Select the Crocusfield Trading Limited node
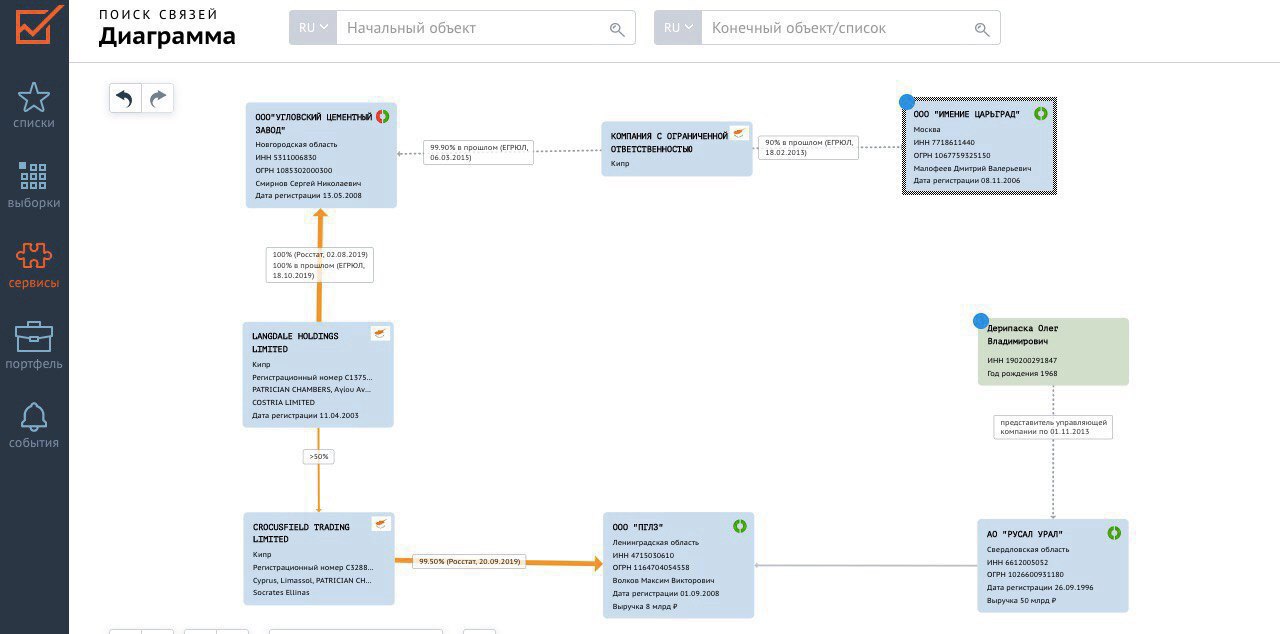The height and width of the screenshot is (634, 1280). (x=318, y=559)
